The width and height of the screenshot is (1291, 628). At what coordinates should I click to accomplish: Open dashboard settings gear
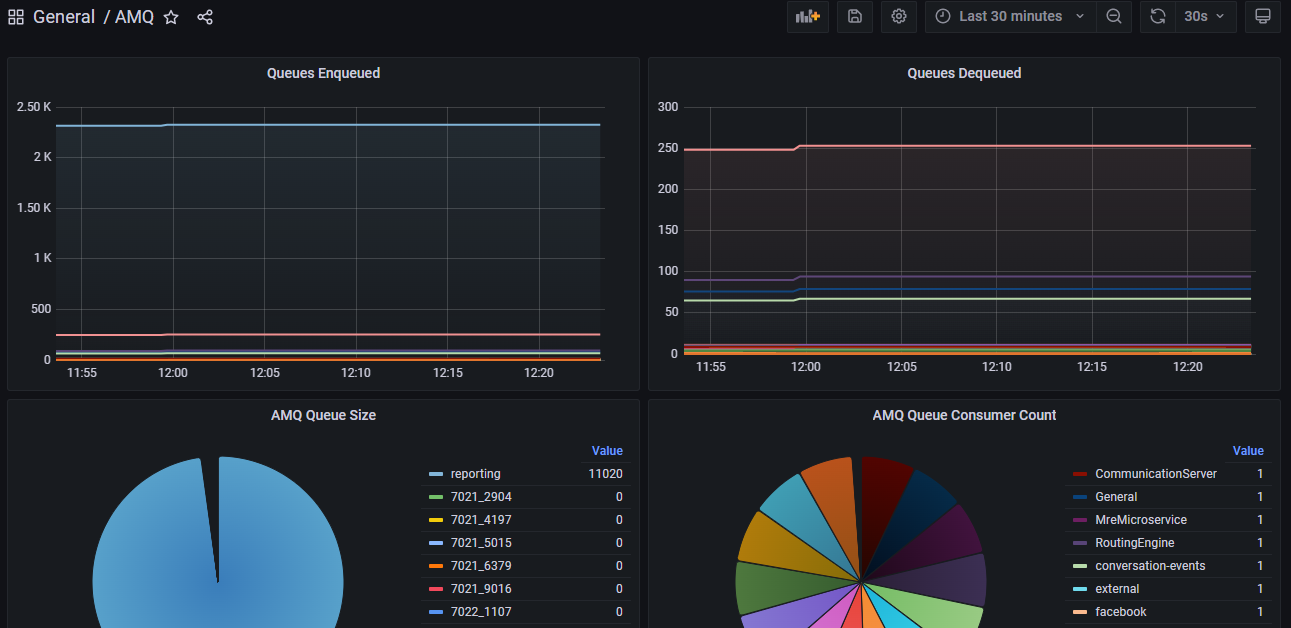pyautogui.click(x=898, y=17)
